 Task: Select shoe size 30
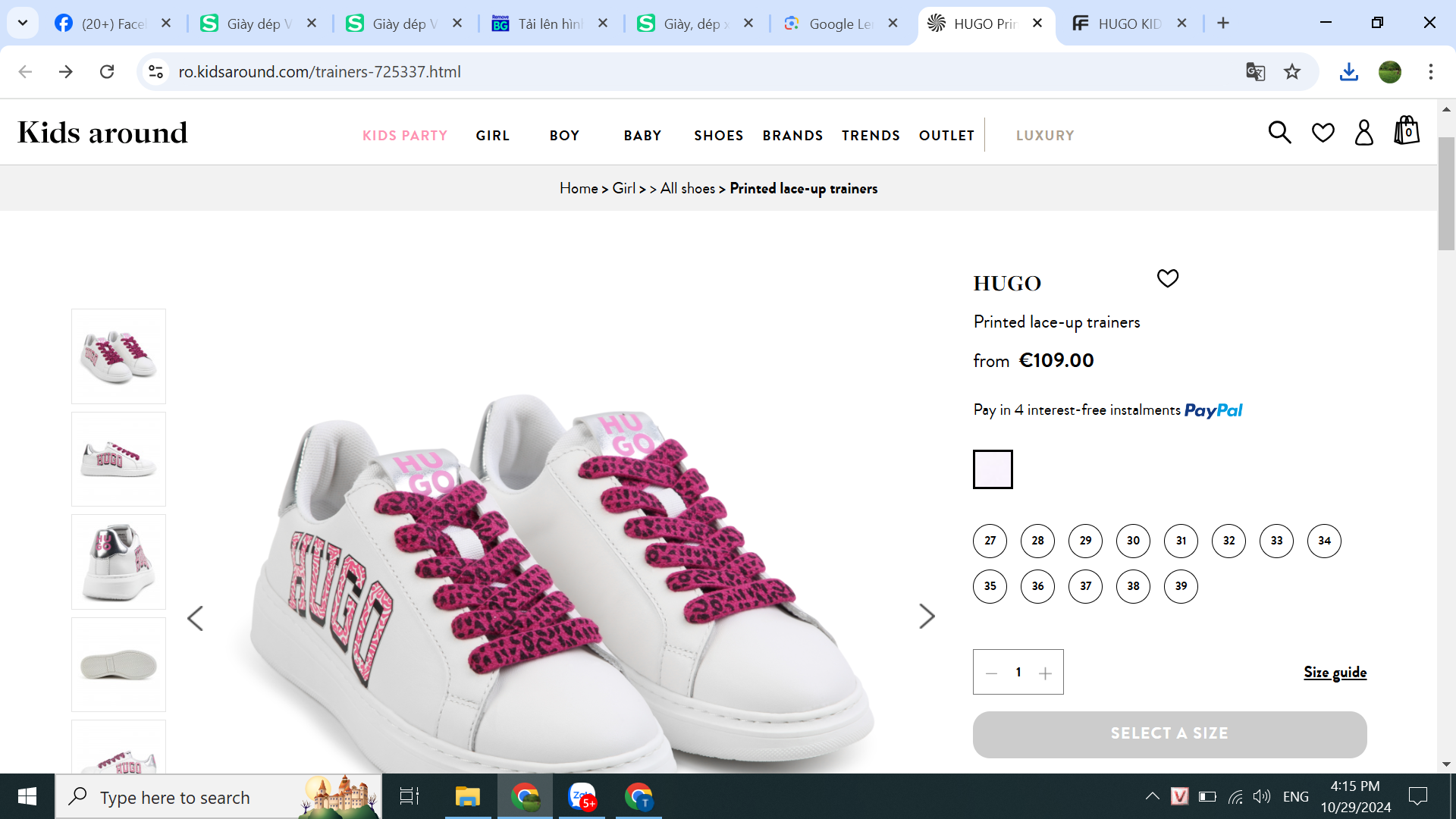tap(1133, 541)
